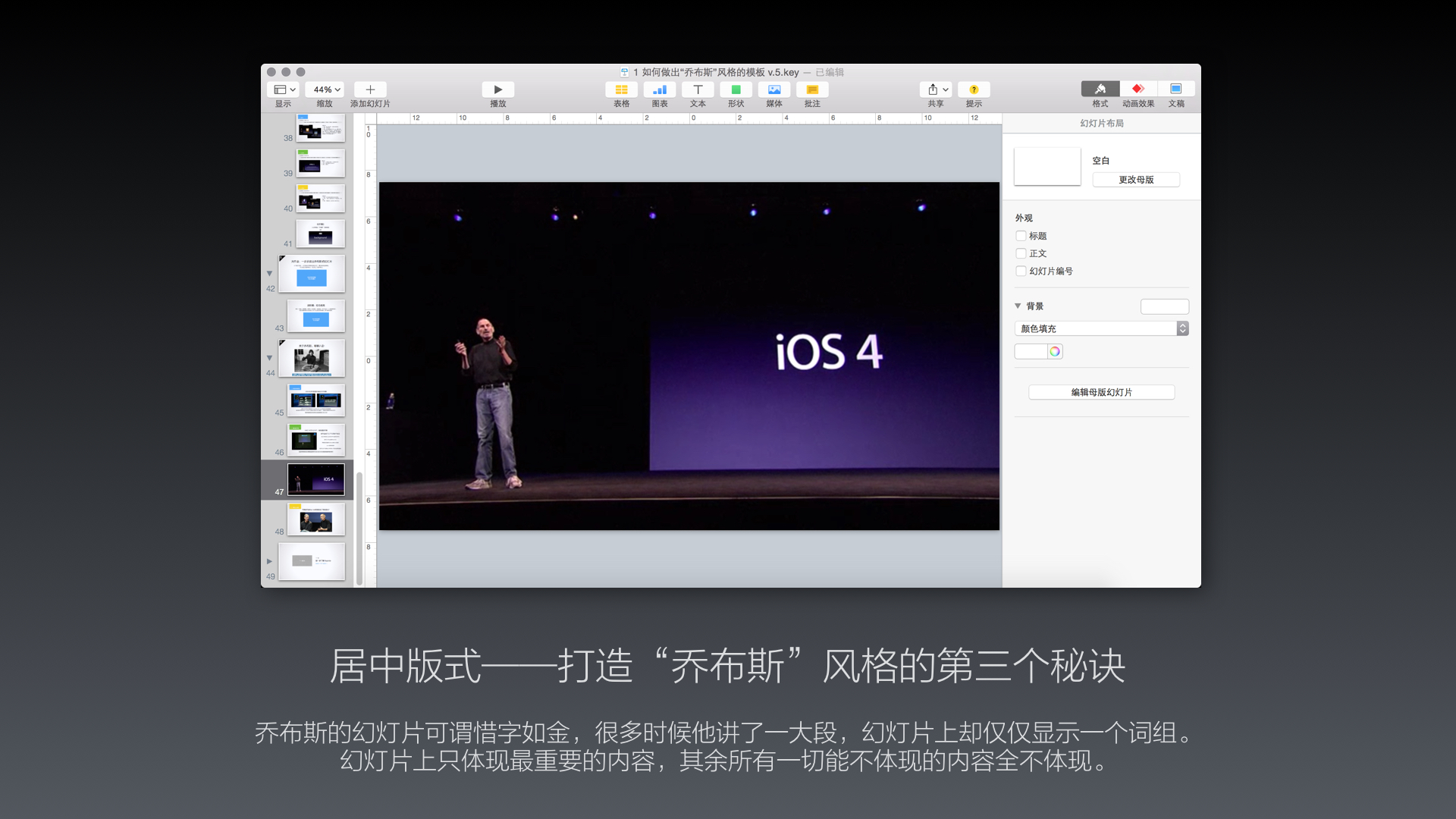
Task: Click the 更改母版 button
Action: click(1136, 180)
